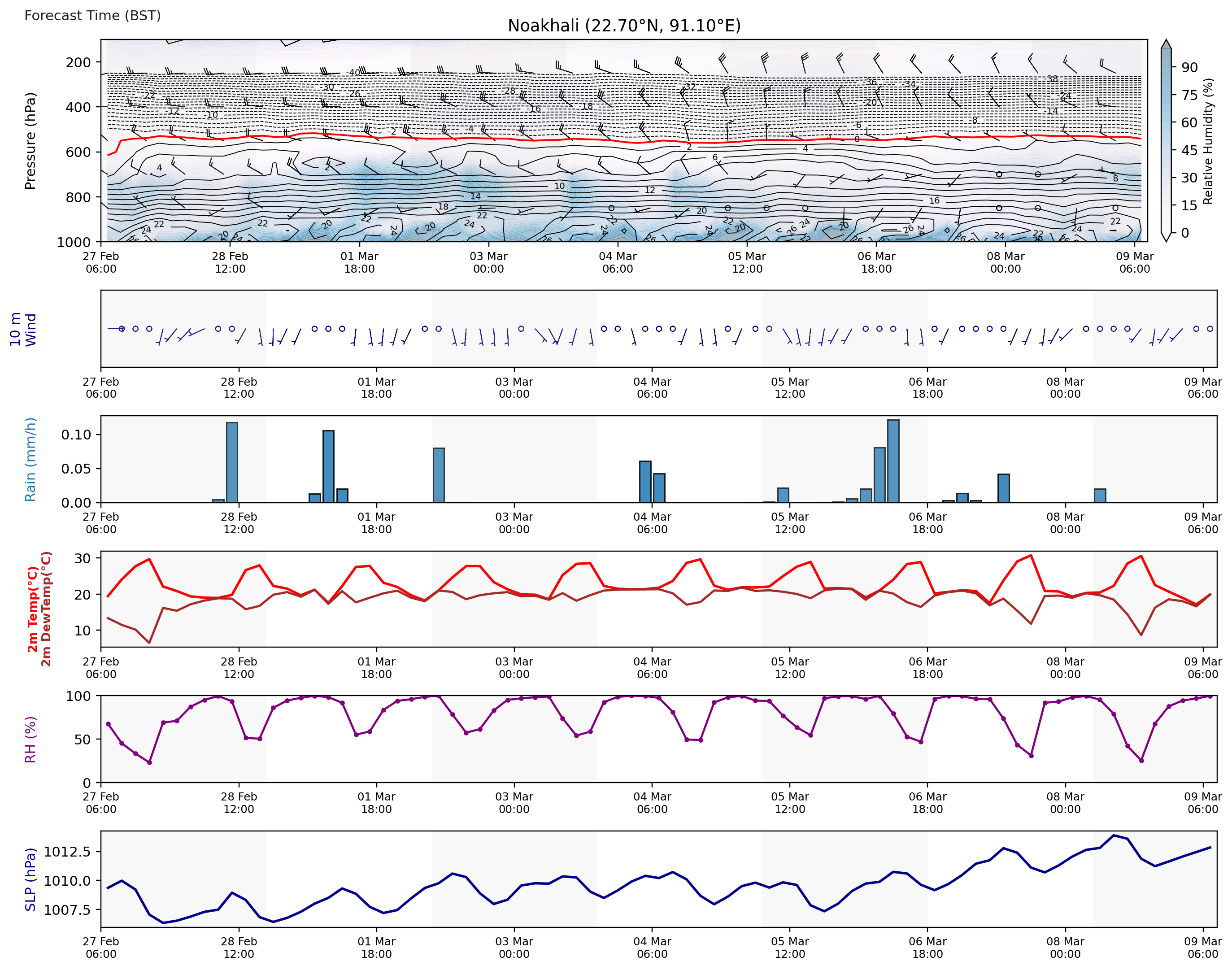Viewport: 1232px width, 970px height.
Task: Click the 04 Mar 06:00 tick under rain panel
Action: point(652,522)
